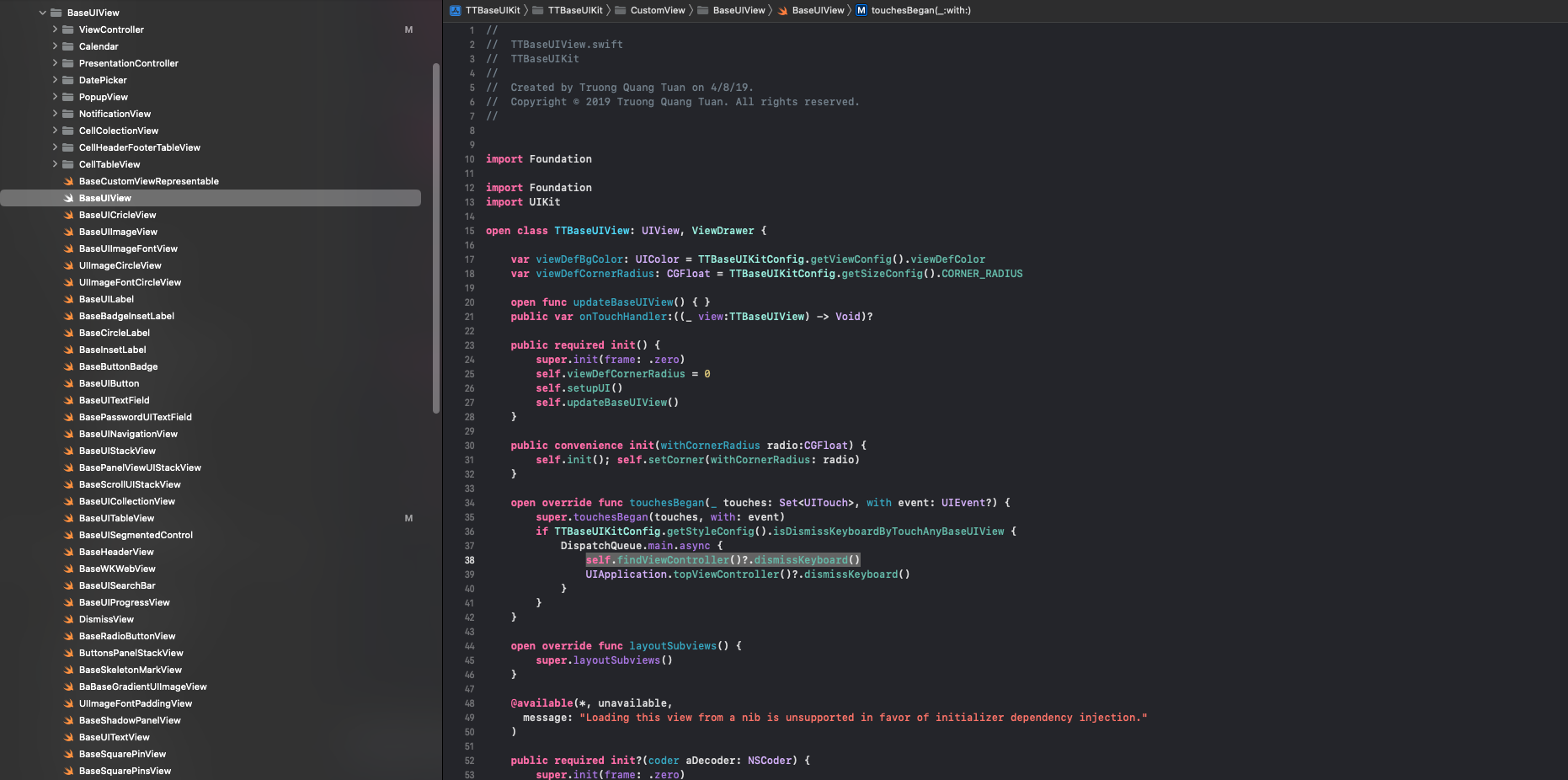Open the BaseRadioButtonView file
1568x780 pixels.
(127, 636)
